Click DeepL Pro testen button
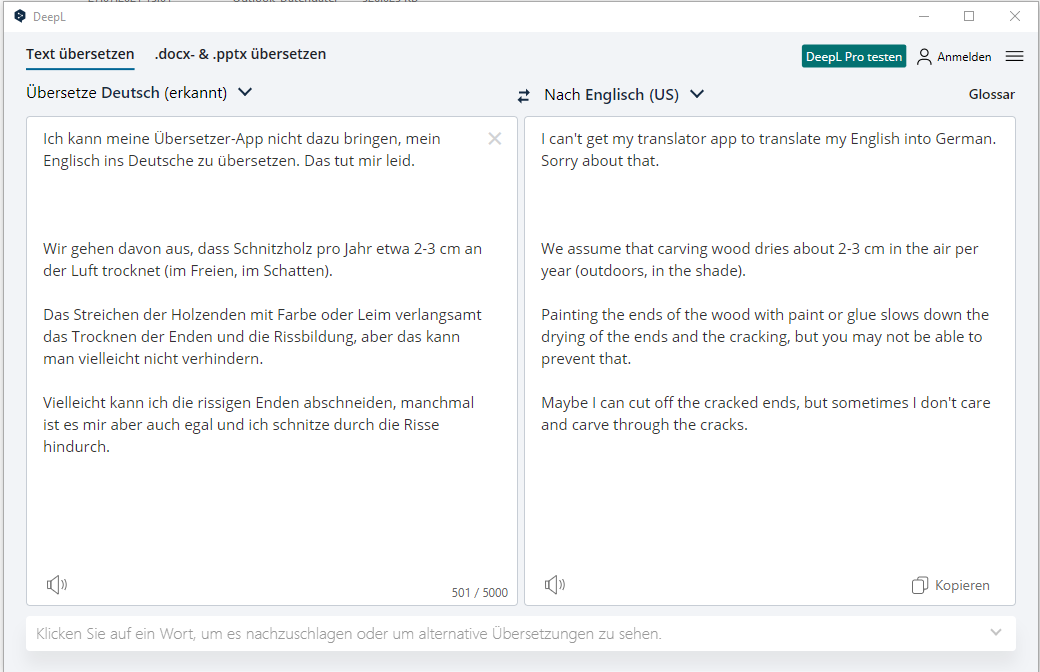Image resolution: width=1040 pixels, height=672 pixels. click(854, 56)
